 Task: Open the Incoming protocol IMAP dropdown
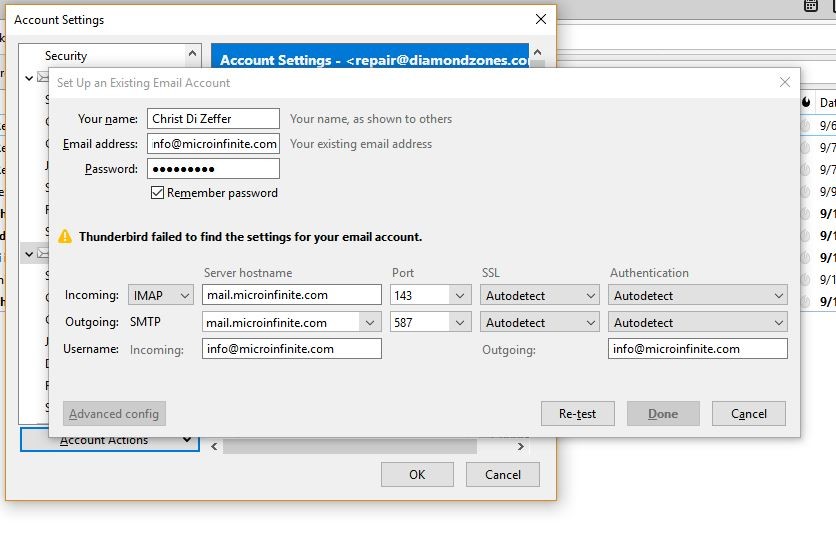(x=160, y=295)
